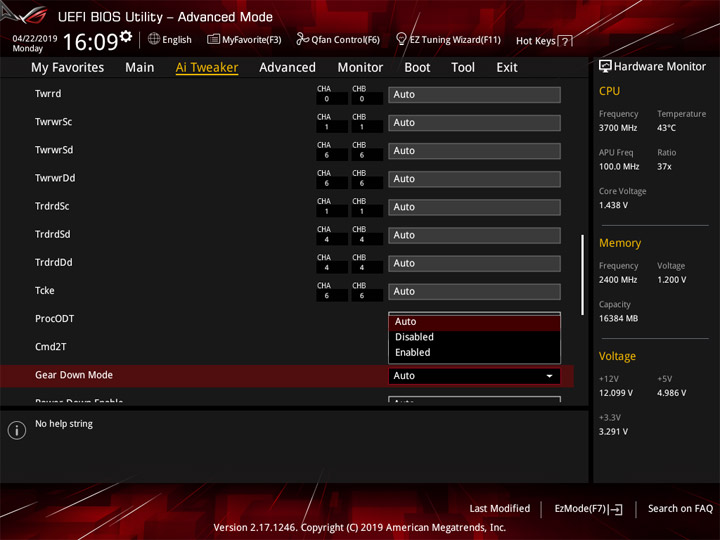Image resolution: width=720 pixels, height=540 pixels.
Task: Click Last Modified at the bottom
Action: [x=500, y=509]
